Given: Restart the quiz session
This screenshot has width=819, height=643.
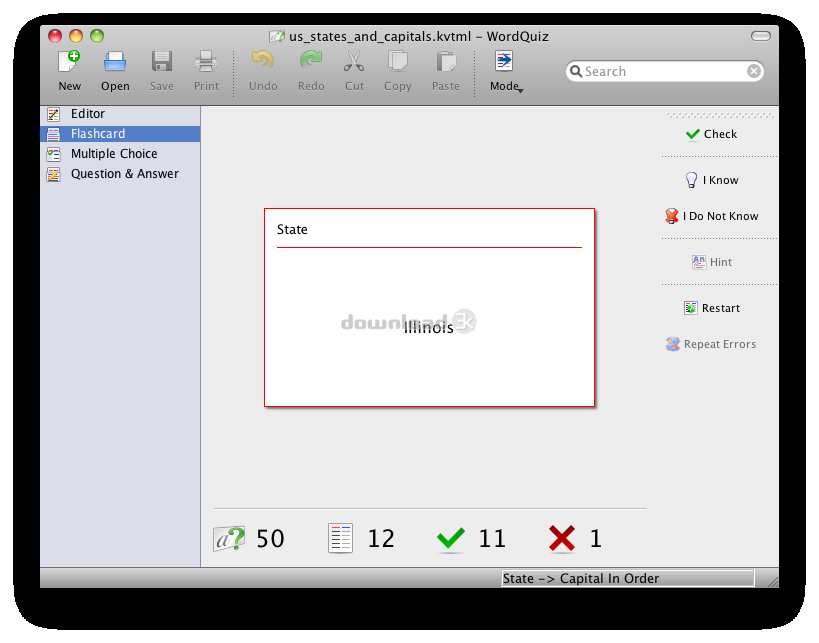Looking at the screenshot, I should [711, 308].
